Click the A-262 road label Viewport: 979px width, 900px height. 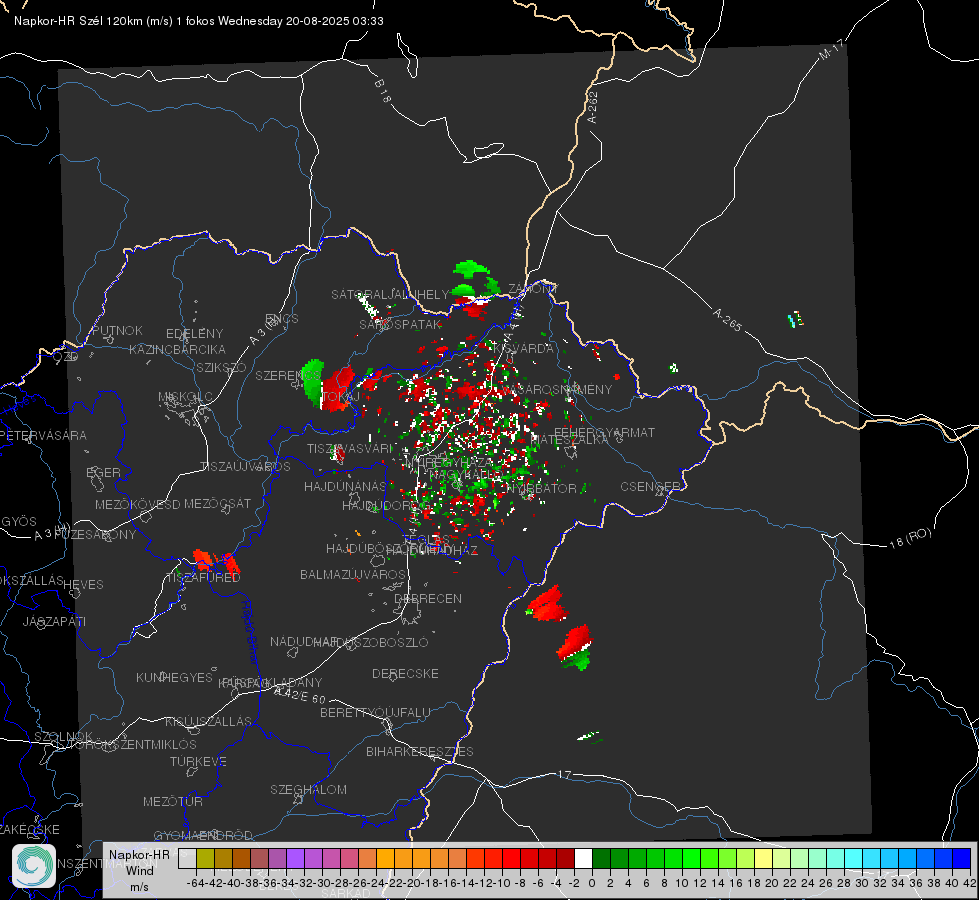click(x=593, y=107)
